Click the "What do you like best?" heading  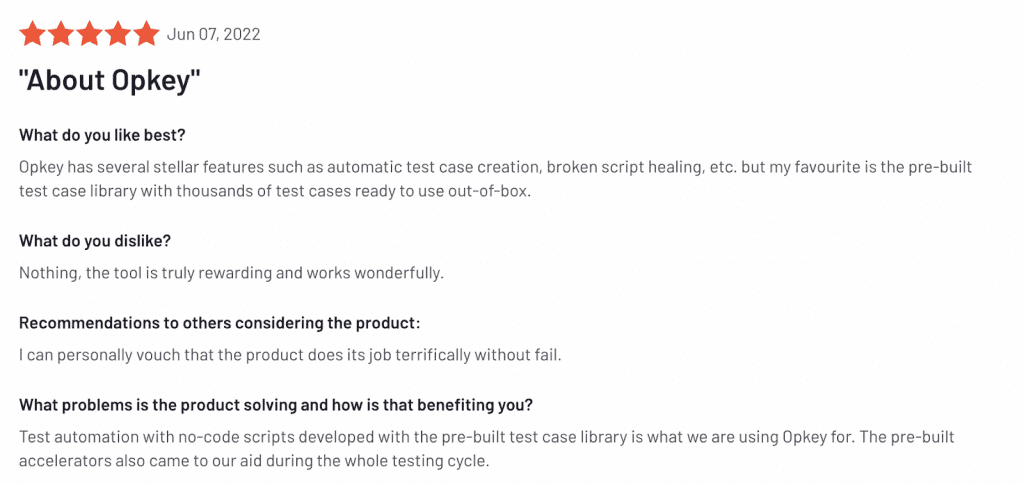(102, 135)
